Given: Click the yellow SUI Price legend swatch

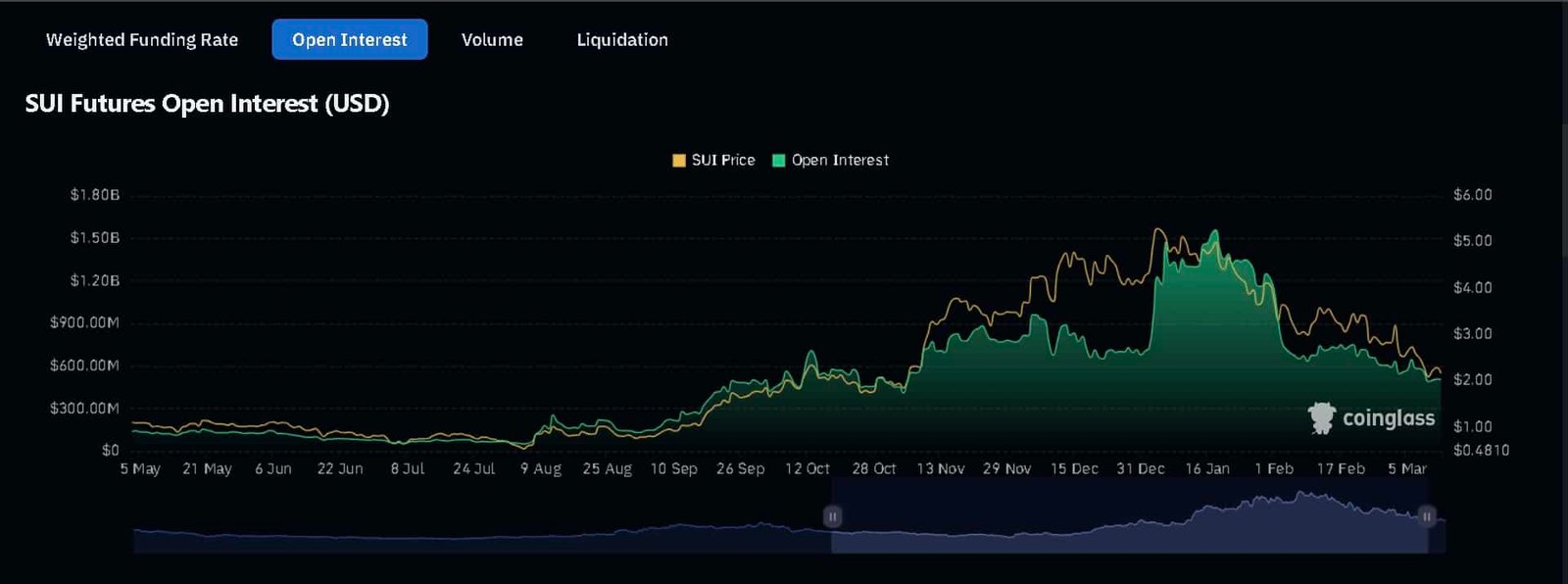Looking at the screenshot, I should tap(678, 161).
